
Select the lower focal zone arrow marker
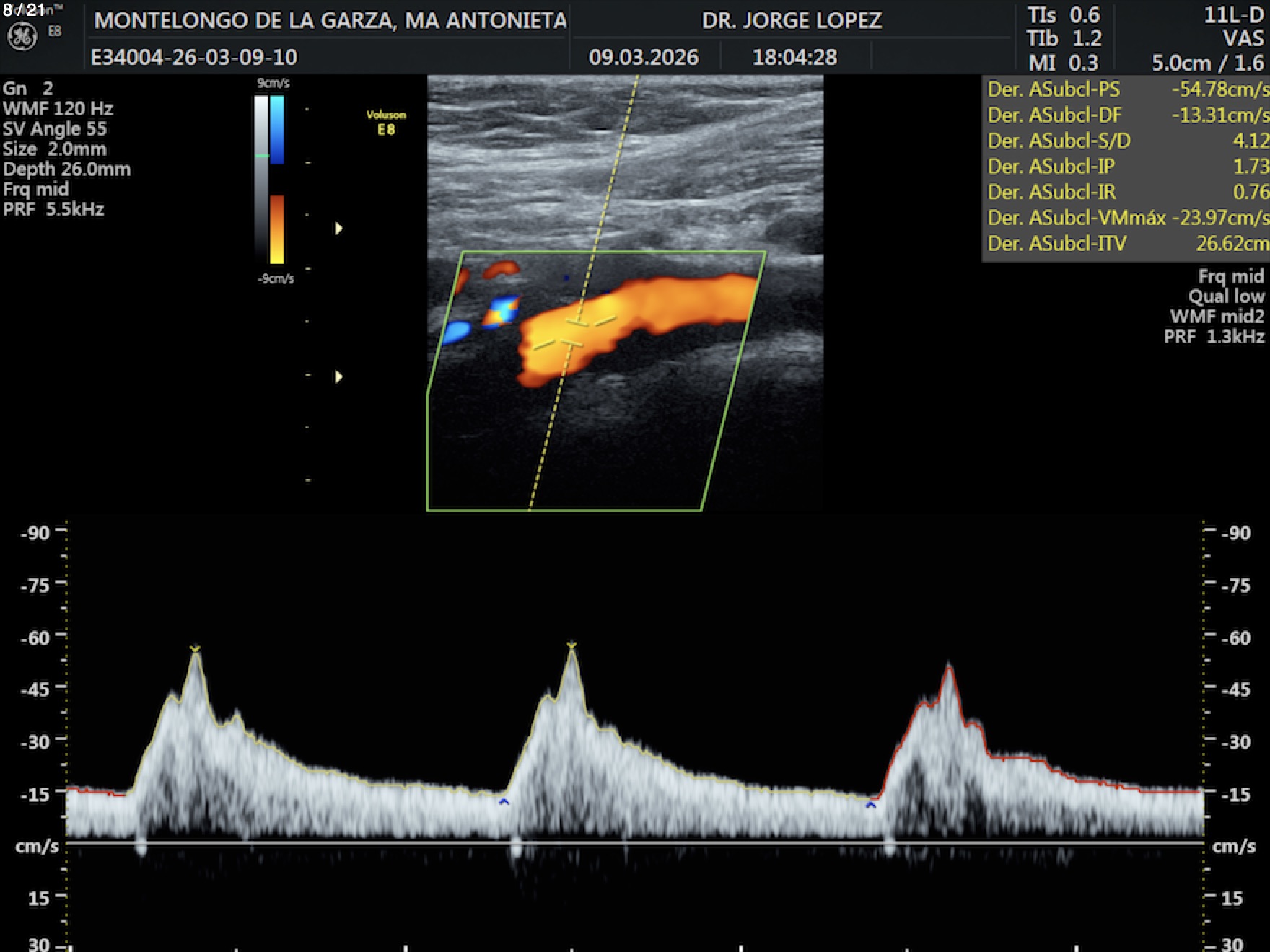(x=338, y=376)
